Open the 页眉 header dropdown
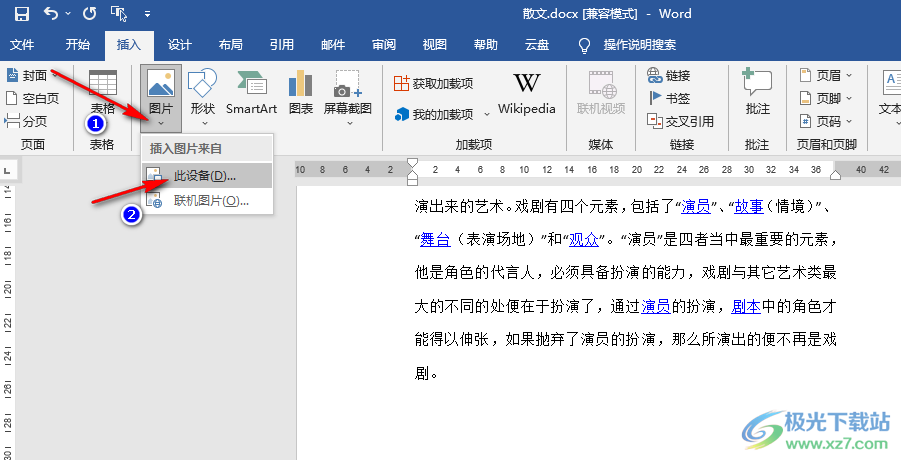This screenshot has width=901, height=460. (826, 75)
